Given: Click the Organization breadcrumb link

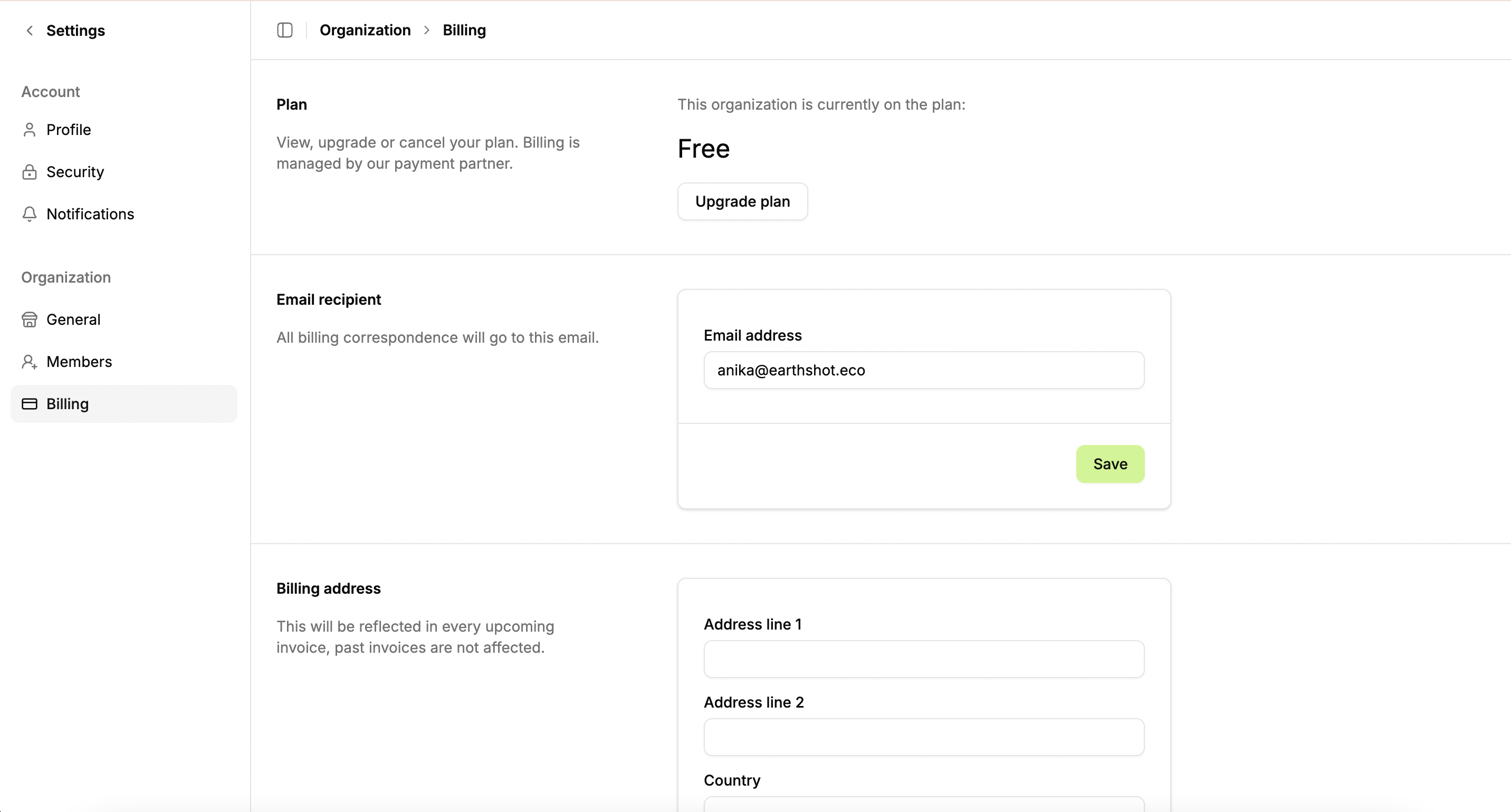Looking at the screenshot, I should coord(365,31).
